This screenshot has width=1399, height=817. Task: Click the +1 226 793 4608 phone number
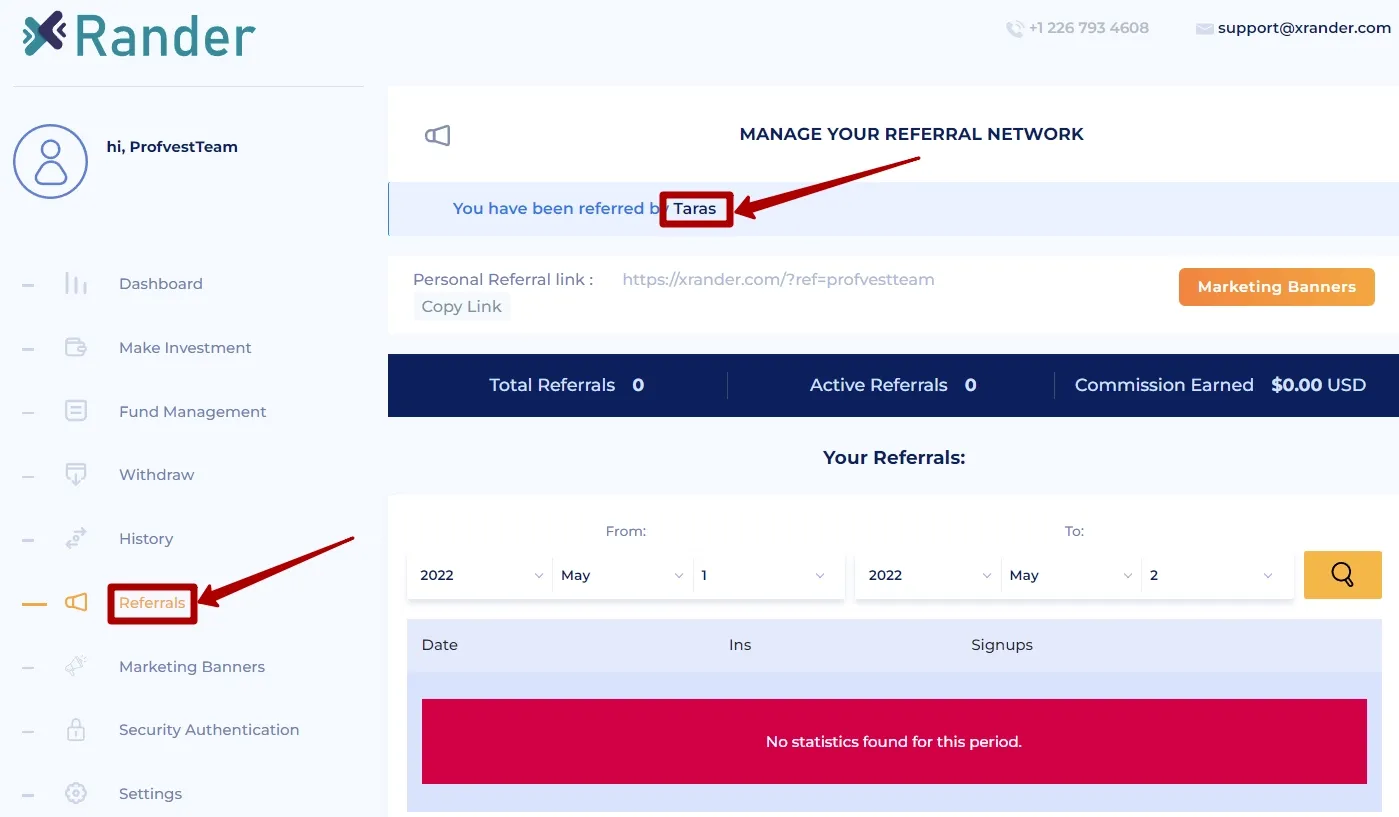[x=1088, y=28]
